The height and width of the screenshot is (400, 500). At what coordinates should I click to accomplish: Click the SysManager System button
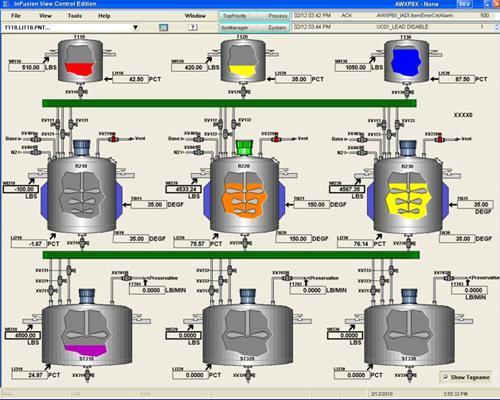(255, 28)
